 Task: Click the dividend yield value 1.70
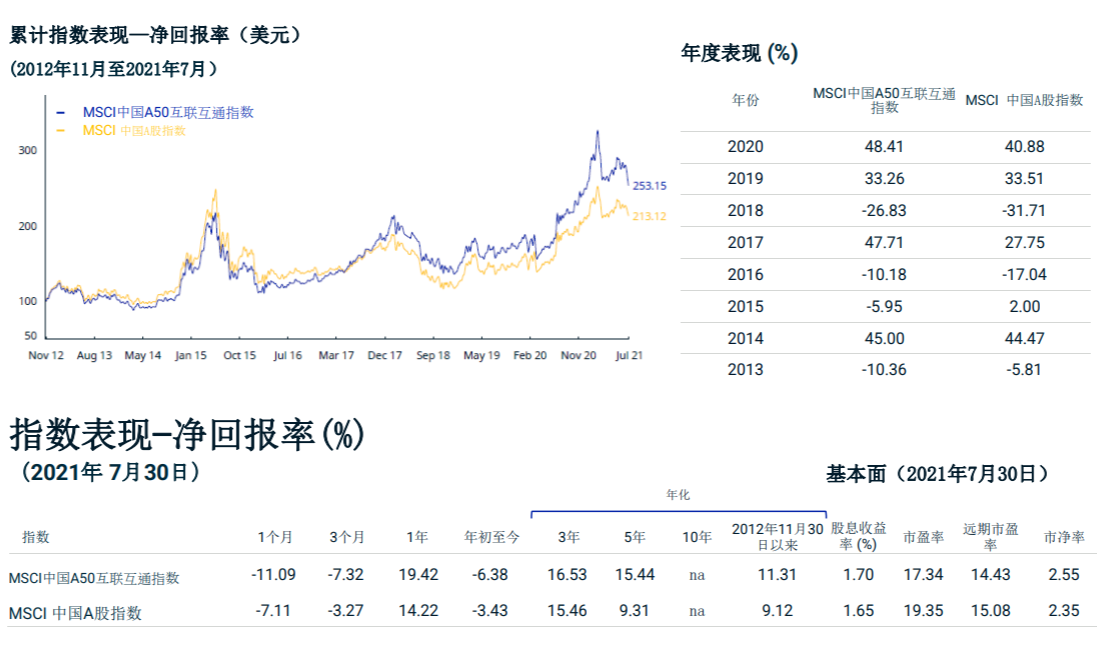pyautogui.click(x=858, y=575)
